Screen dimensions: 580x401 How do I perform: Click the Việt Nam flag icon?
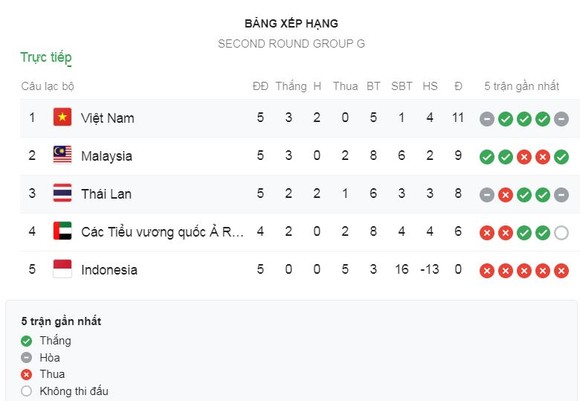(x=62, y=117)
